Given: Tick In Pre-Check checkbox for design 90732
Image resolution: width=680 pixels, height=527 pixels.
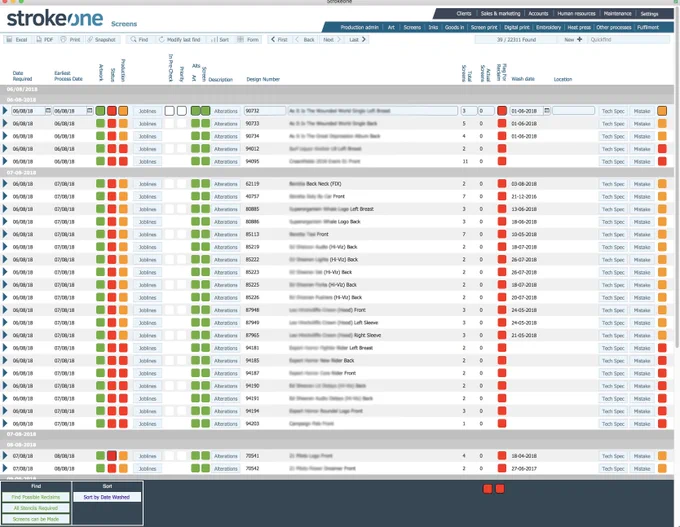Looking at the screenshot, I should click(170, 111).
